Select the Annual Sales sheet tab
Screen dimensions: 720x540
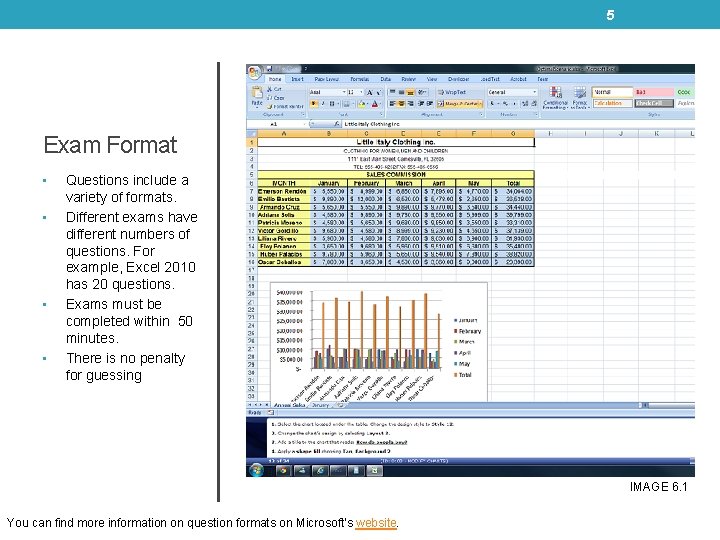click(289, 405)
